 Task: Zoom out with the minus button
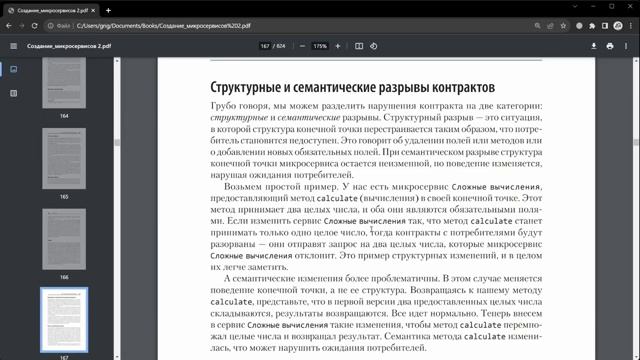(x=302, y=46)
